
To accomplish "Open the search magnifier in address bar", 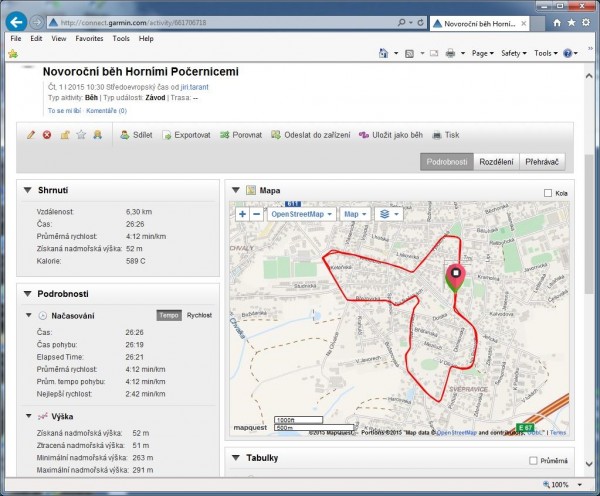I will [401, 23].
